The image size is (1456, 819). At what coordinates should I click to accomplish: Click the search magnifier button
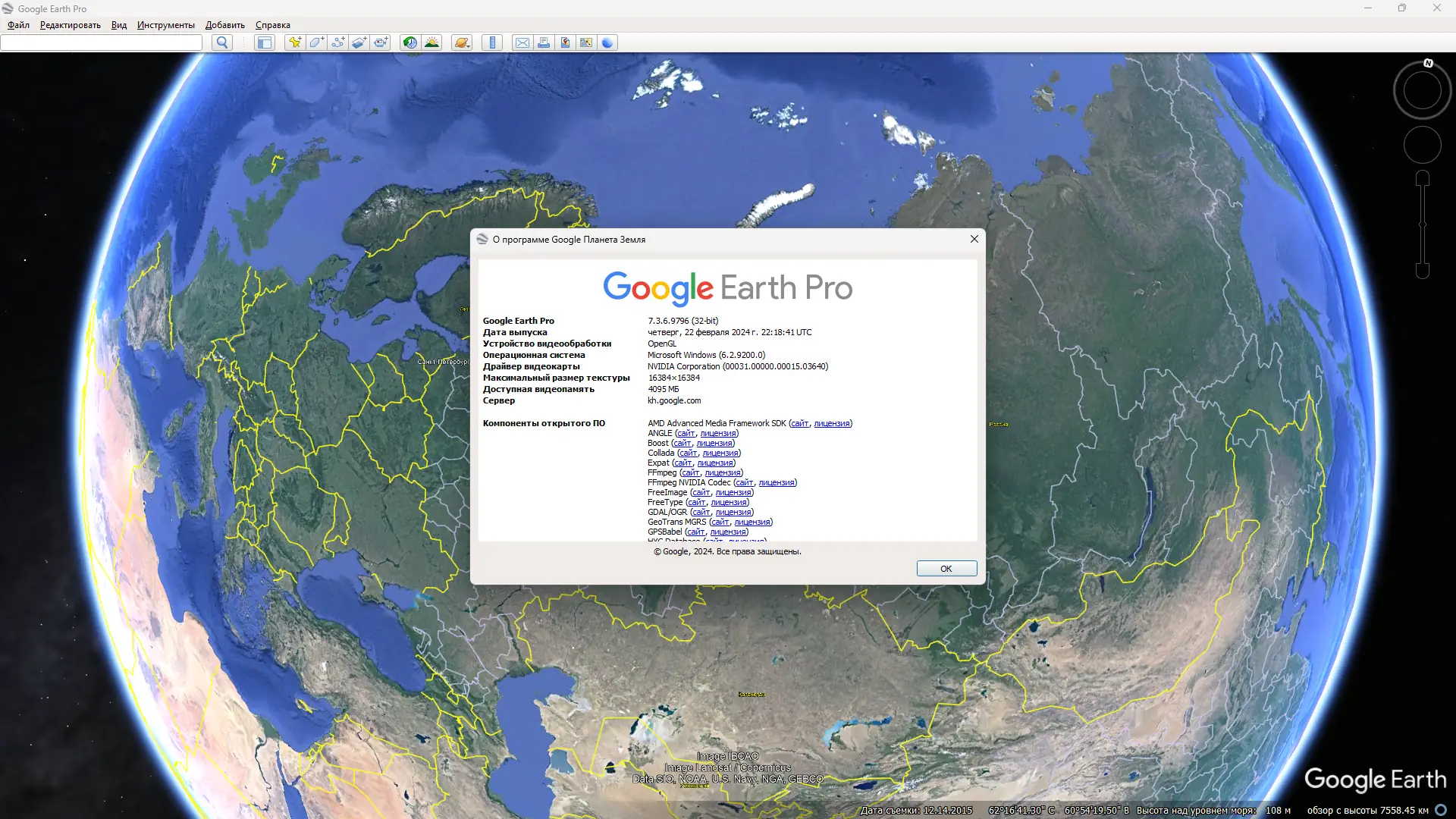221,42
